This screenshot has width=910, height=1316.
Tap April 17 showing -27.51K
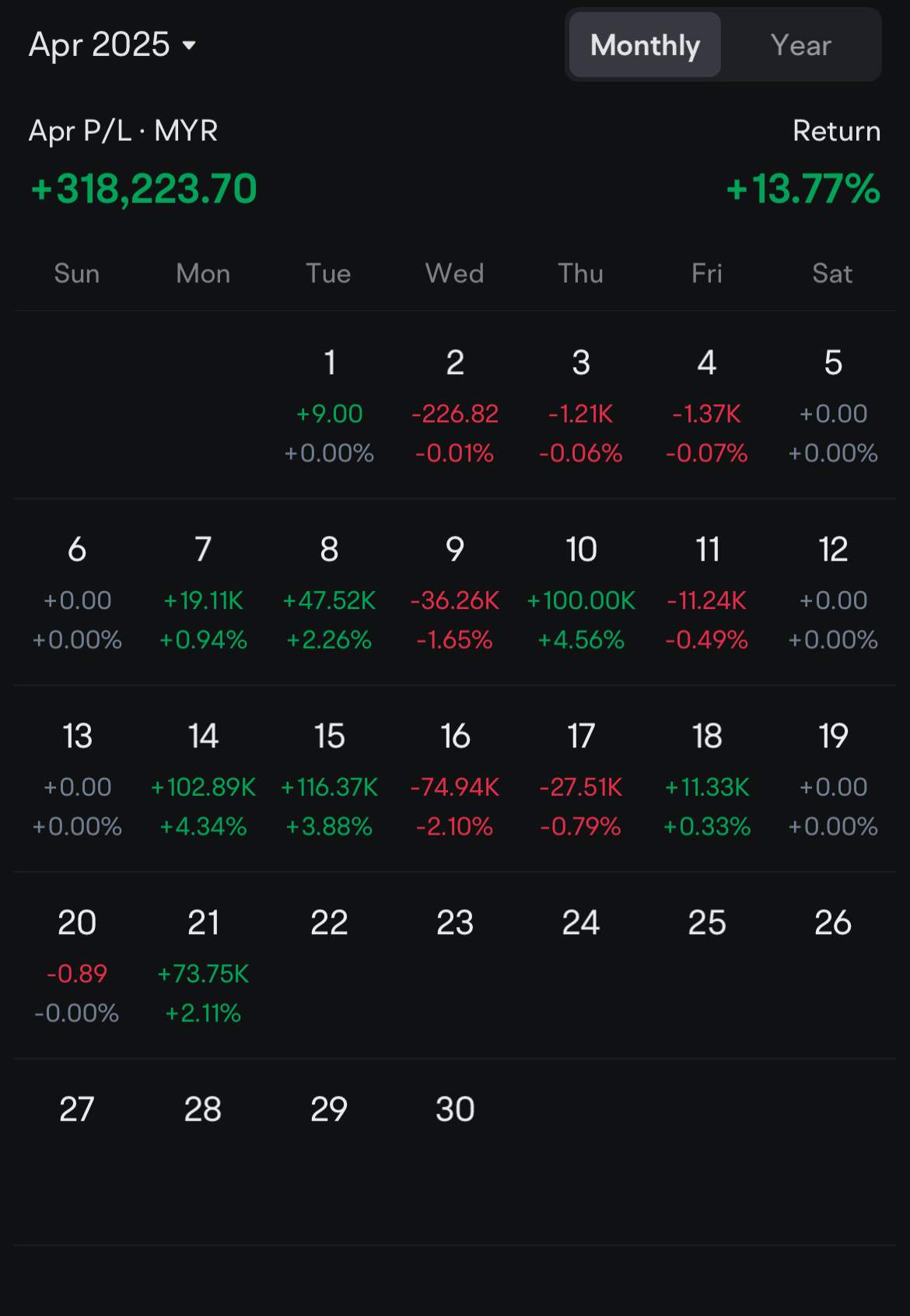tap(581, 779)
